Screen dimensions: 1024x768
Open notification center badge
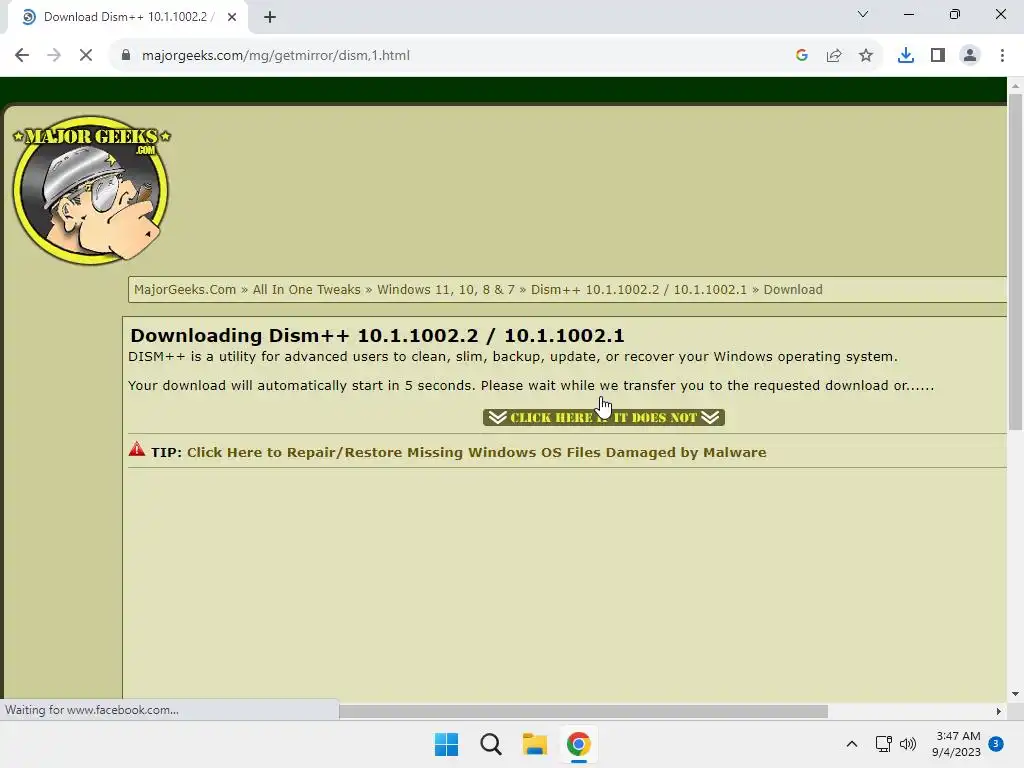coord(996,744)
